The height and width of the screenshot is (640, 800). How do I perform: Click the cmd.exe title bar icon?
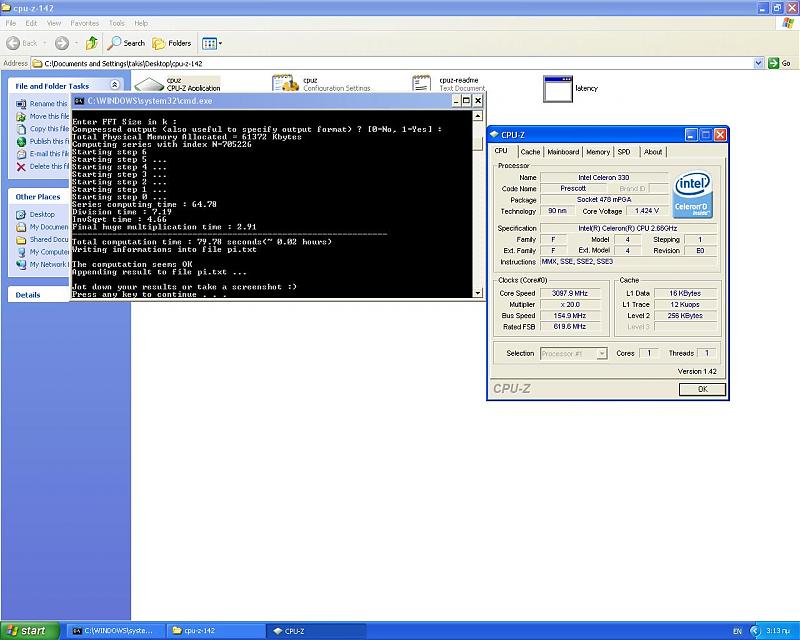click(x=79, y=101)
